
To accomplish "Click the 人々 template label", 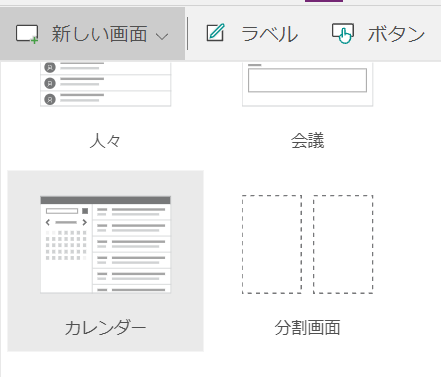I will tap(105, 141).
